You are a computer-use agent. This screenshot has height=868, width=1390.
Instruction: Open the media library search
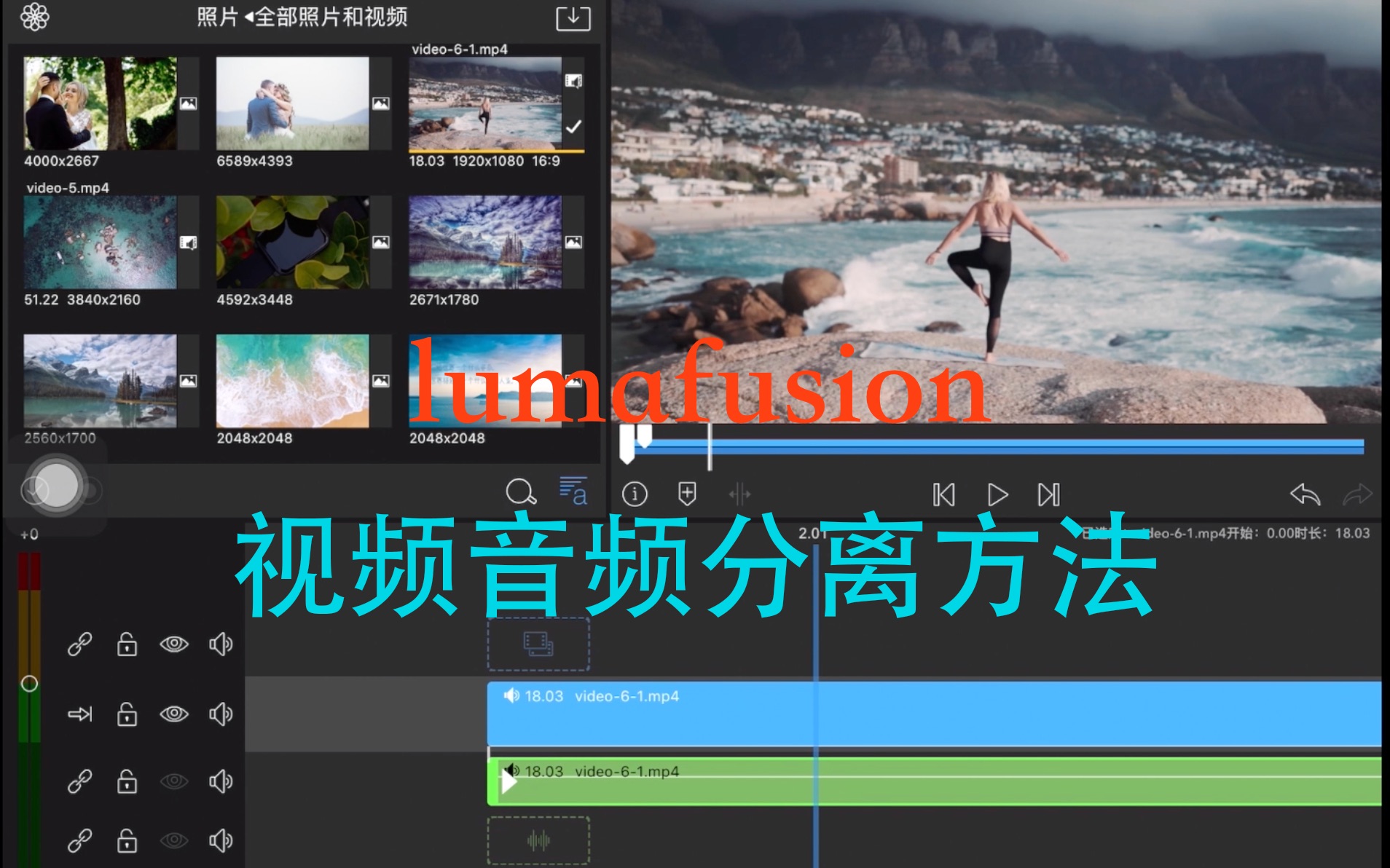[521, 492]
